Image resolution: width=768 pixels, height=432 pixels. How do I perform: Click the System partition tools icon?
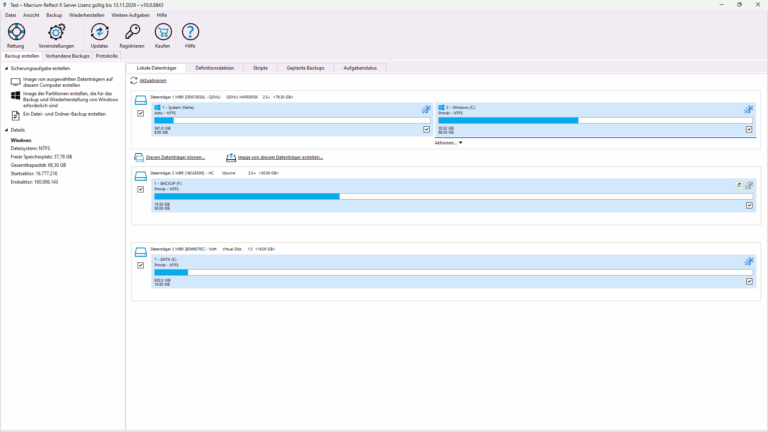426,109
